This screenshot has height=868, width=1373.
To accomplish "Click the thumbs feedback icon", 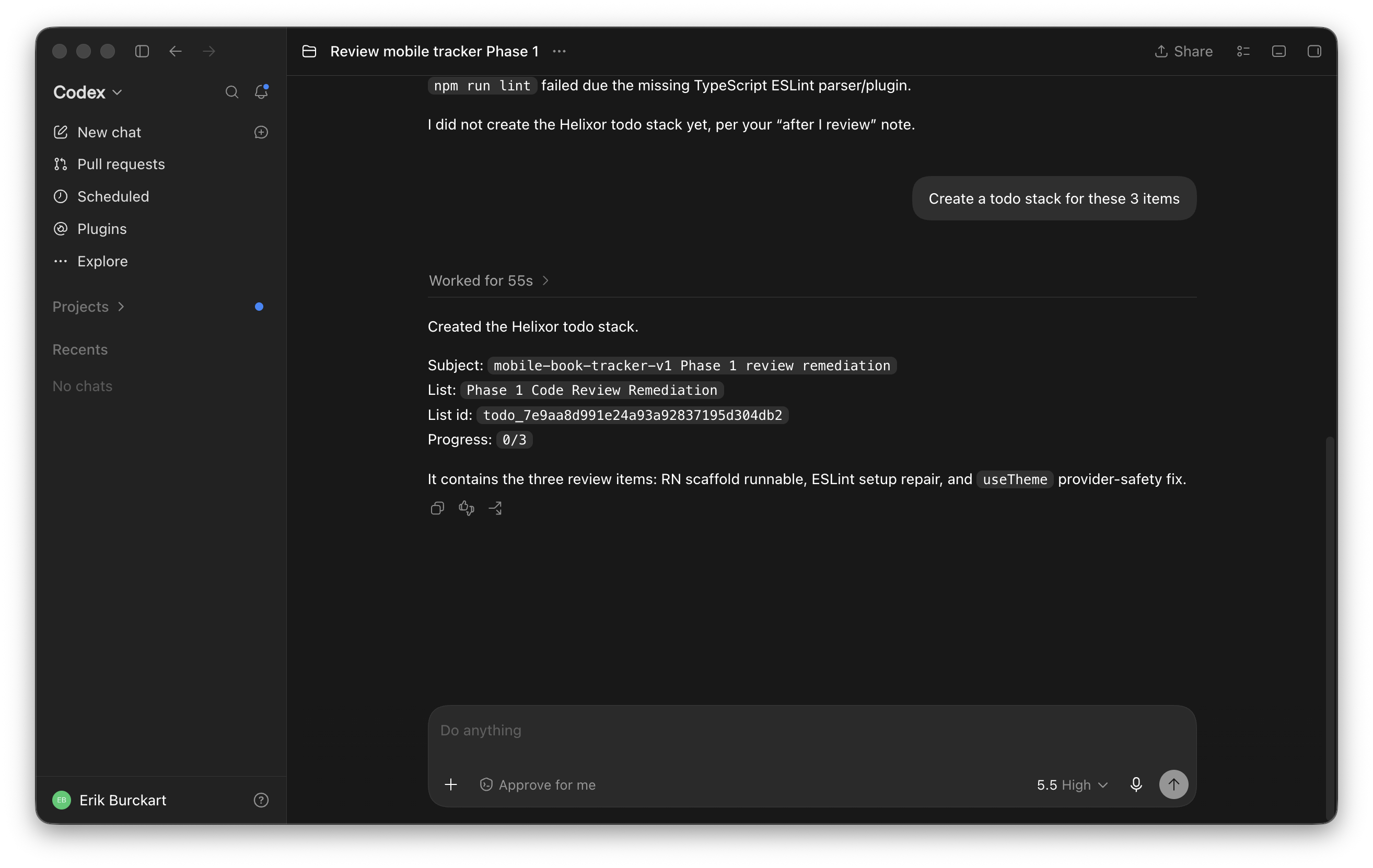I will coord(467,508).
